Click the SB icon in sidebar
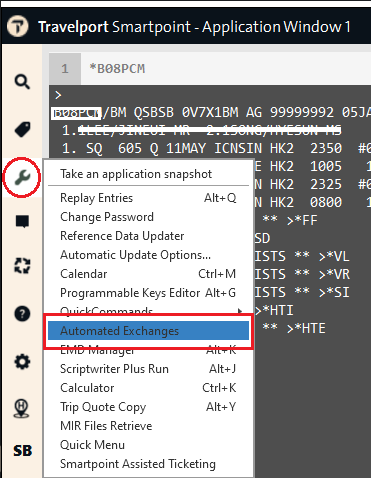This screenshot has width=371, height=478. (x=22, y=451)
